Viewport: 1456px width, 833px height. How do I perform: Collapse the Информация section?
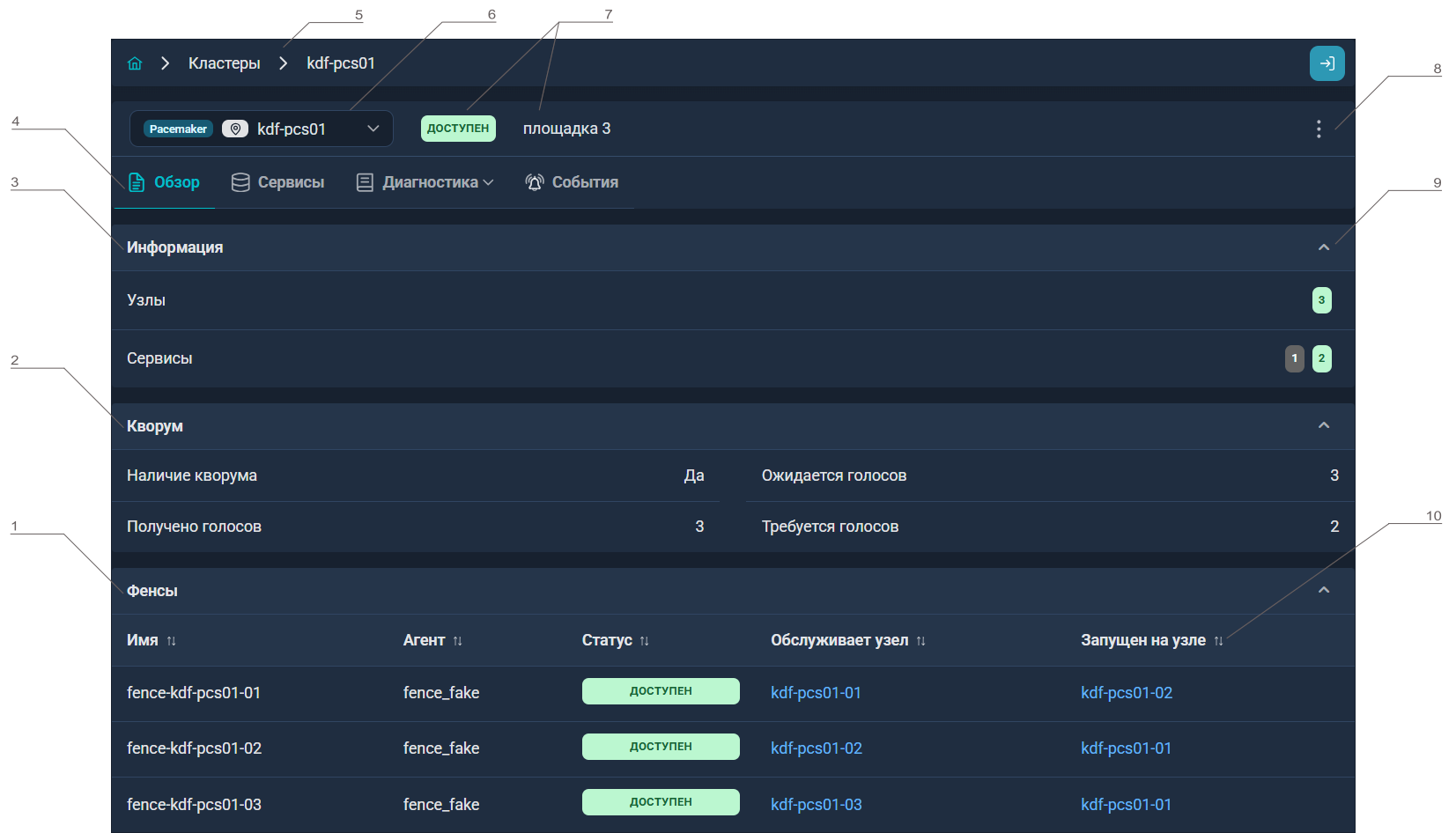[x=1323, y=247]
